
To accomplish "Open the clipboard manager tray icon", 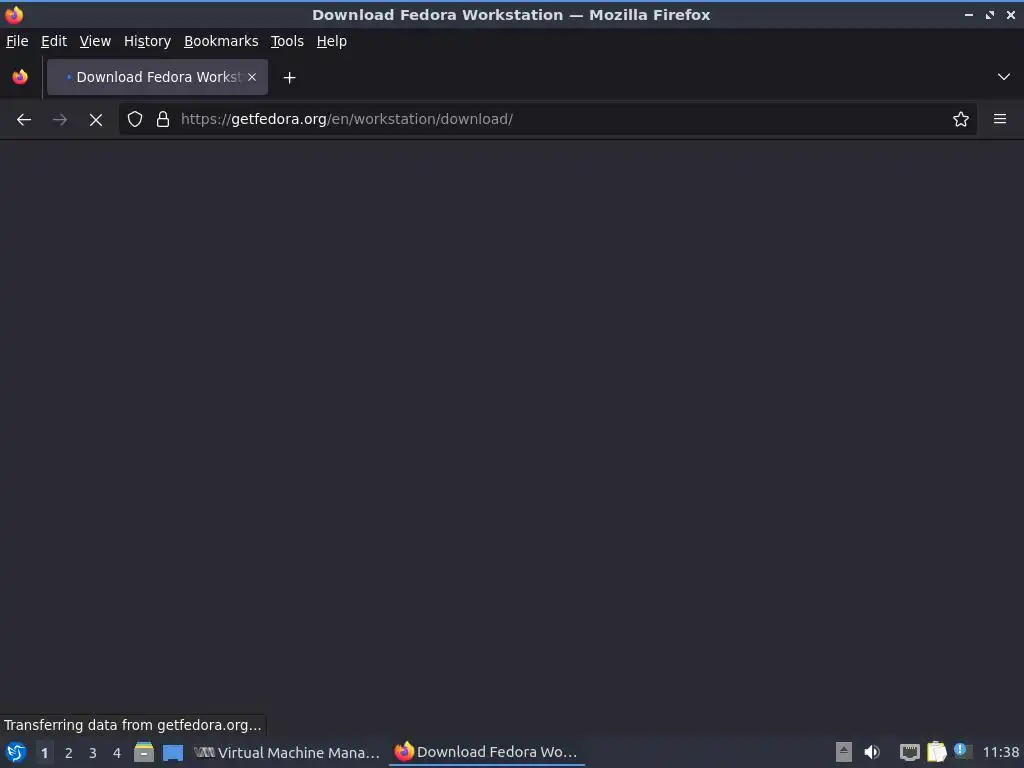I will [936, 752].
